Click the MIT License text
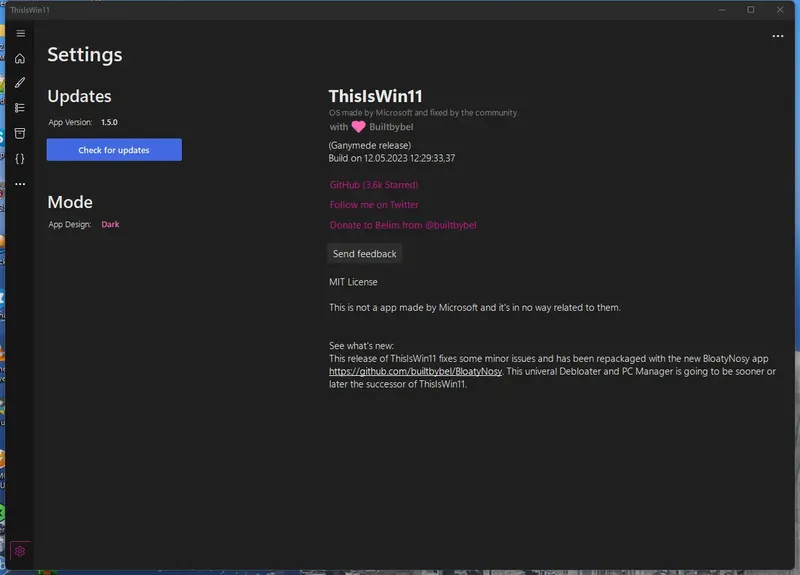This screenshot has width=800, height=575. [353, 282]
